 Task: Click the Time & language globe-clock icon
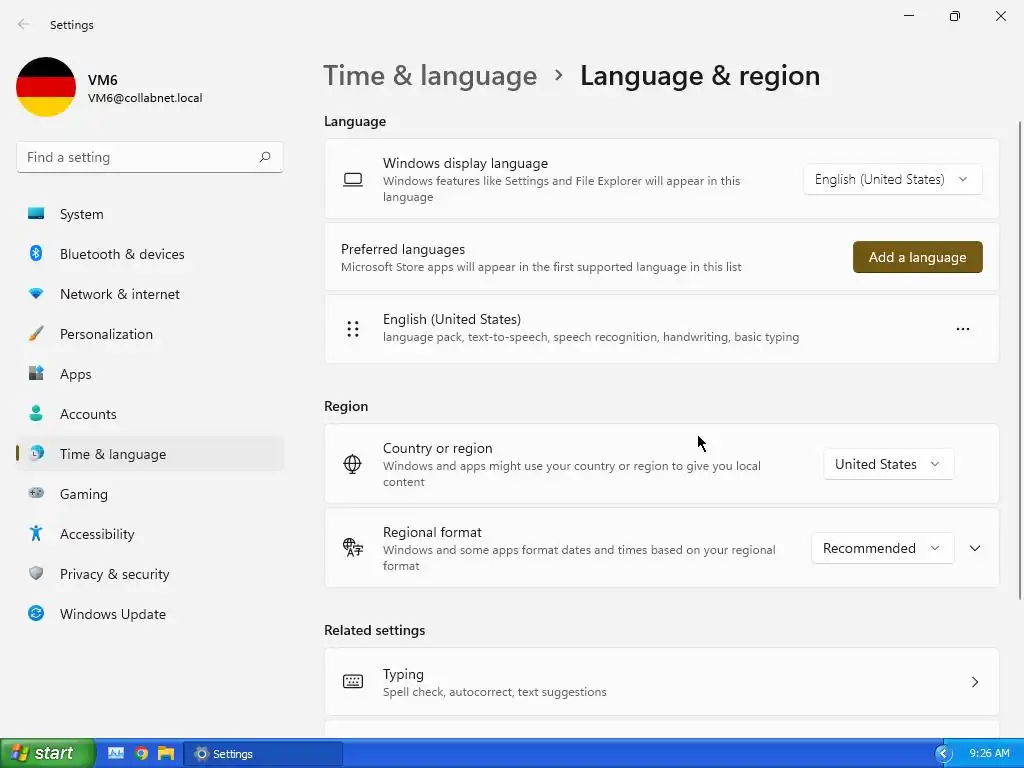pos(37,453)
